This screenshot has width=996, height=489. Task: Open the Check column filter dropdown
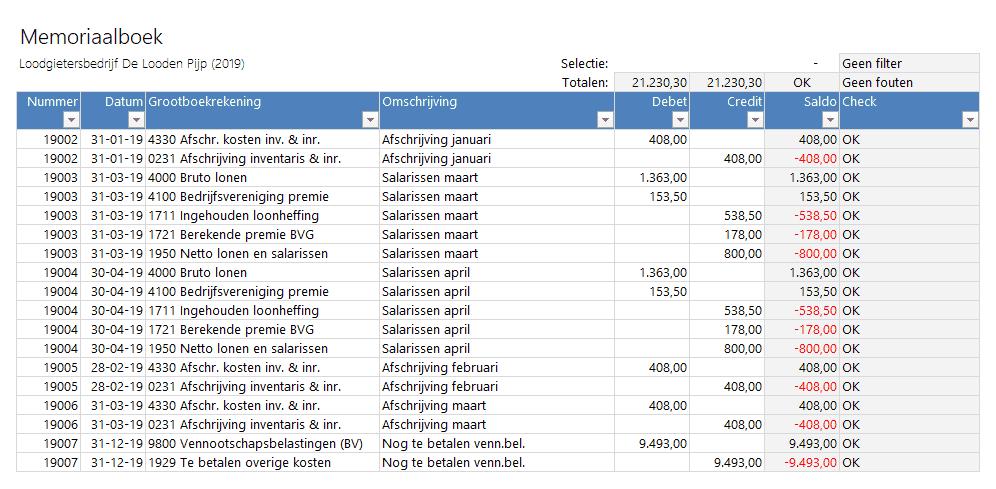969,120
